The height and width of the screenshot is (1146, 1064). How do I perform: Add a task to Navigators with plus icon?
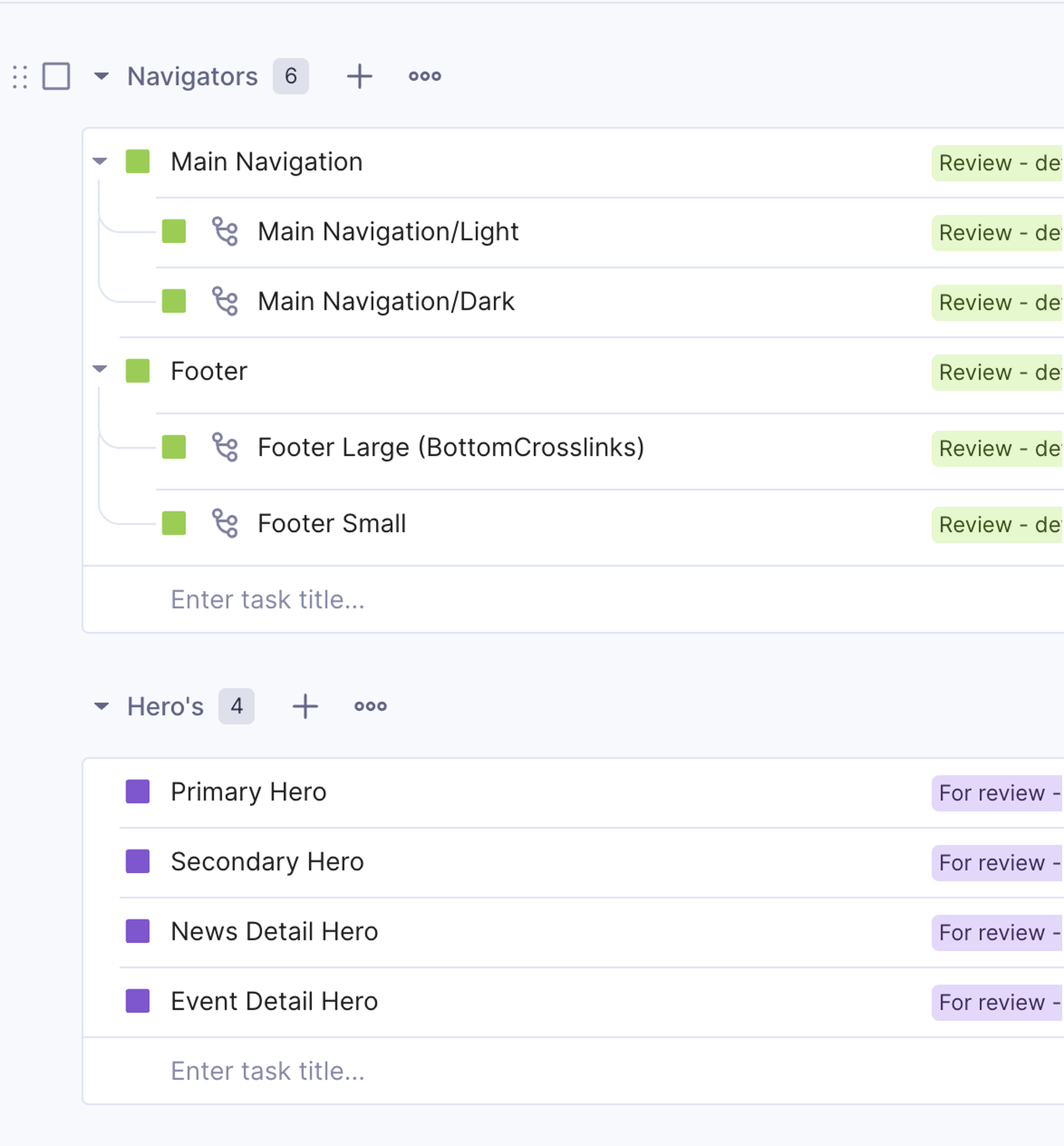coord(359,77)
